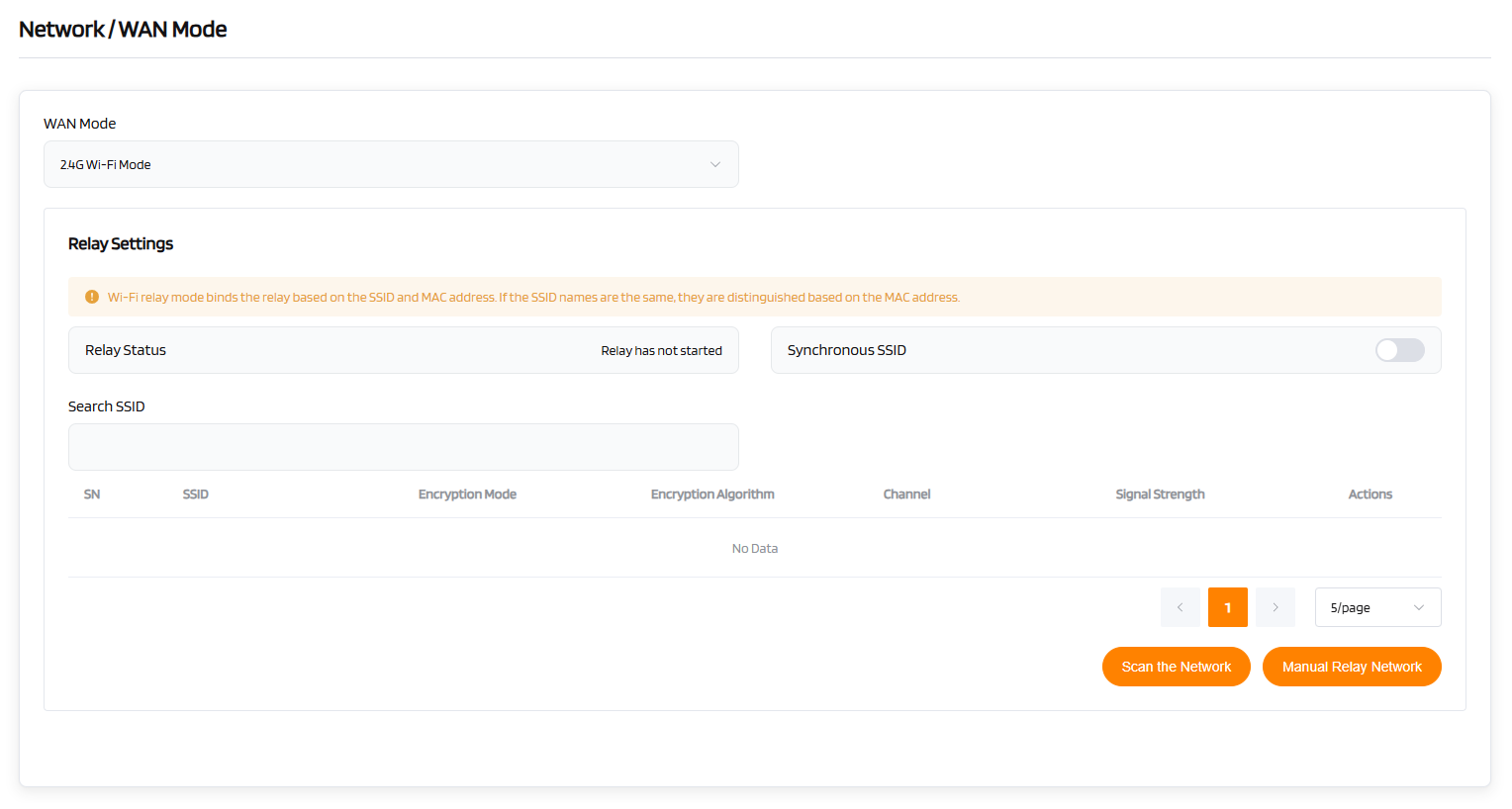Click the Actions column header

pyautogui.click(x=1370, y=494)
